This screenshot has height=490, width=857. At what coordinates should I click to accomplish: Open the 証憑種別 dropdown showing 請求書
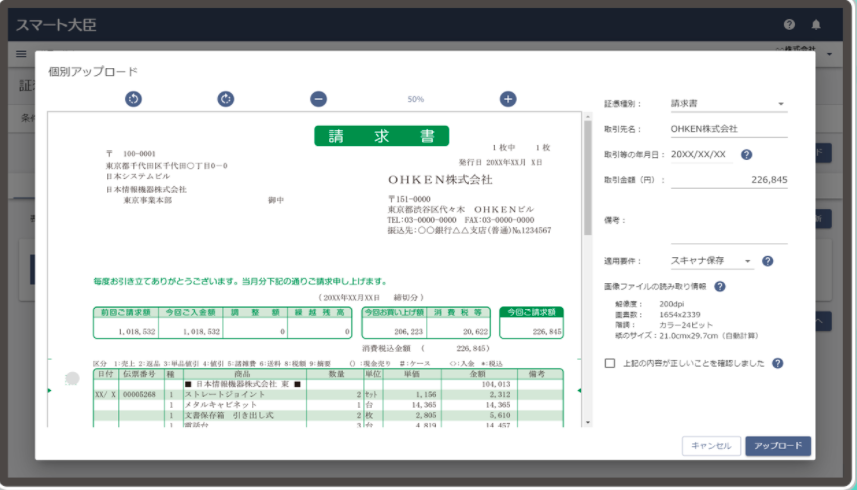click(x=729, y=103)
